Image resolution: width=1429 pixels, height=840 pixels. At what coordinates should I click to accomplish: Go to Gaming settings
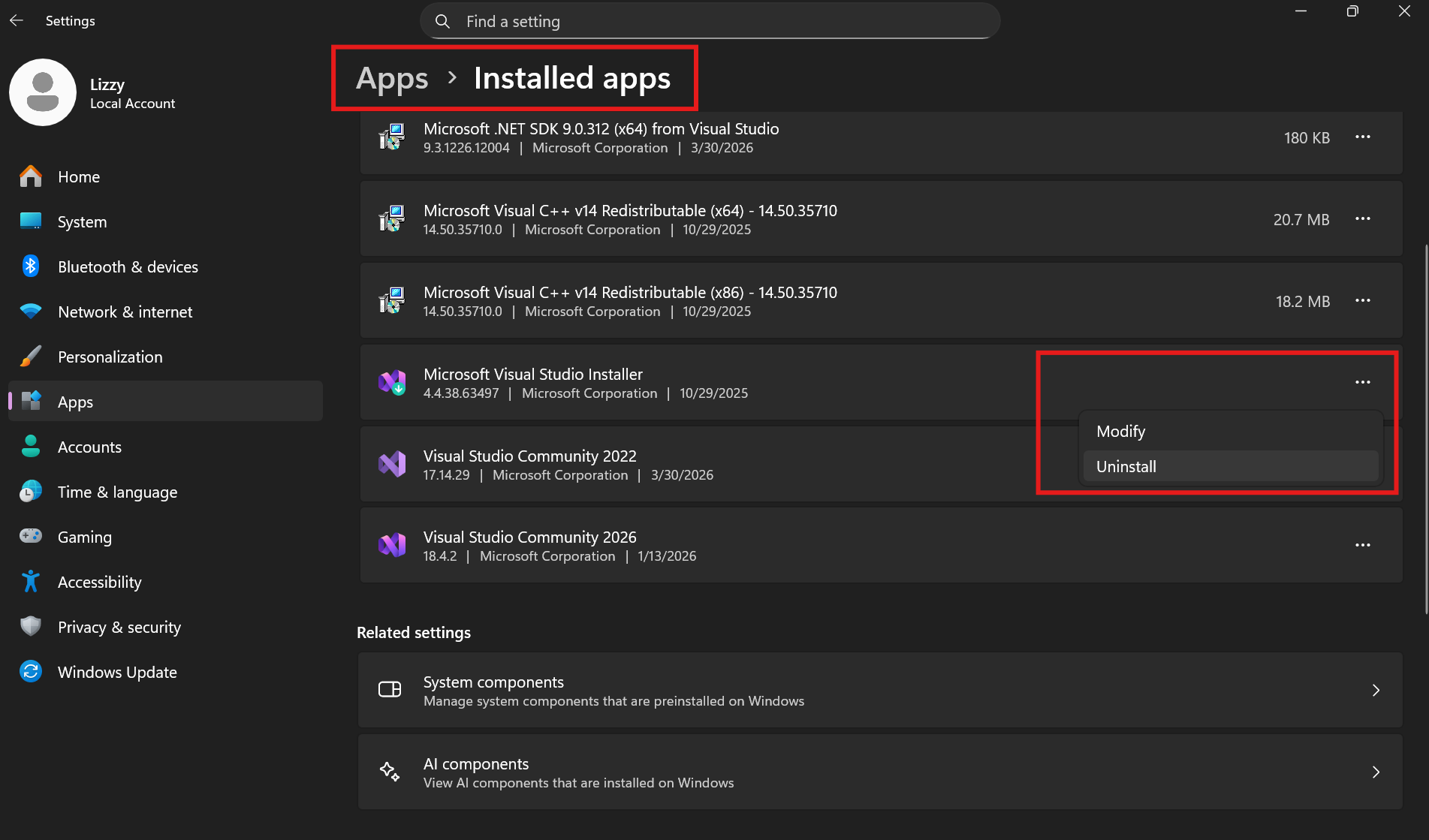pos(165,537)
